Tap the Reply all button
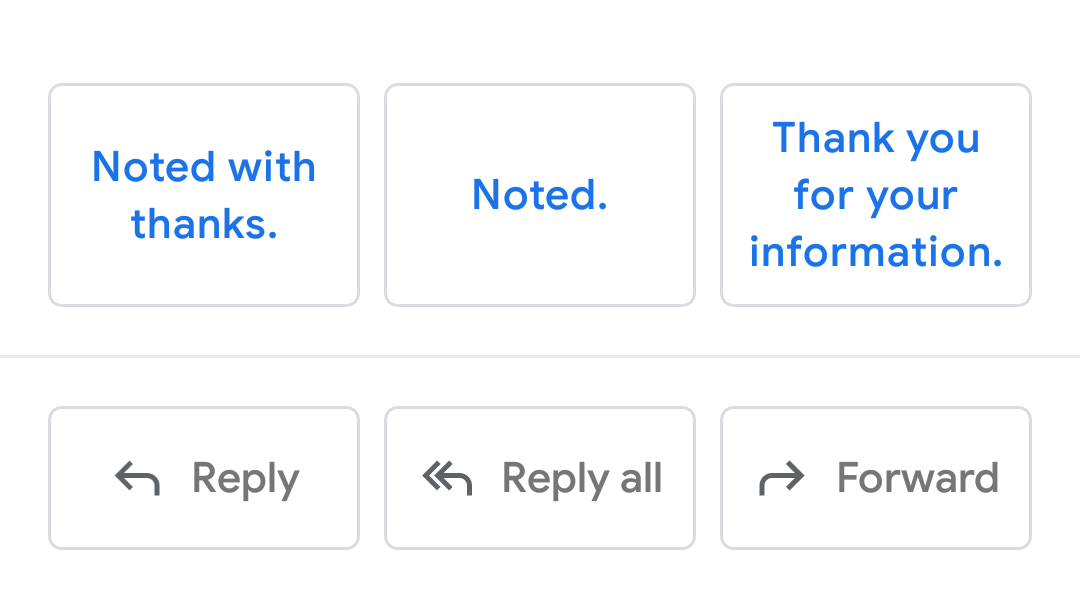Image resolution: width=1080 pixels, height=598 pixels. pyautogui.click(x=540, y=478)
